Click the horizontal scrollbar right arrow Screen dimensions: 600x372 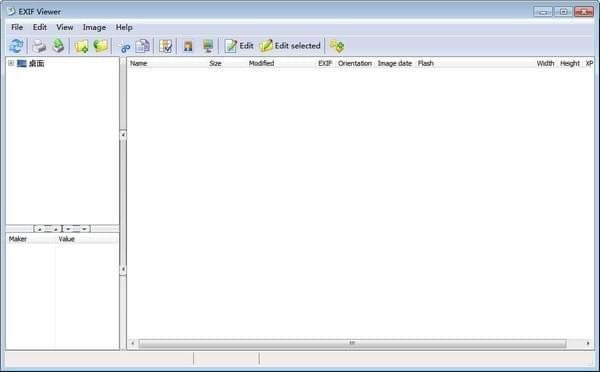click(588, 343)
